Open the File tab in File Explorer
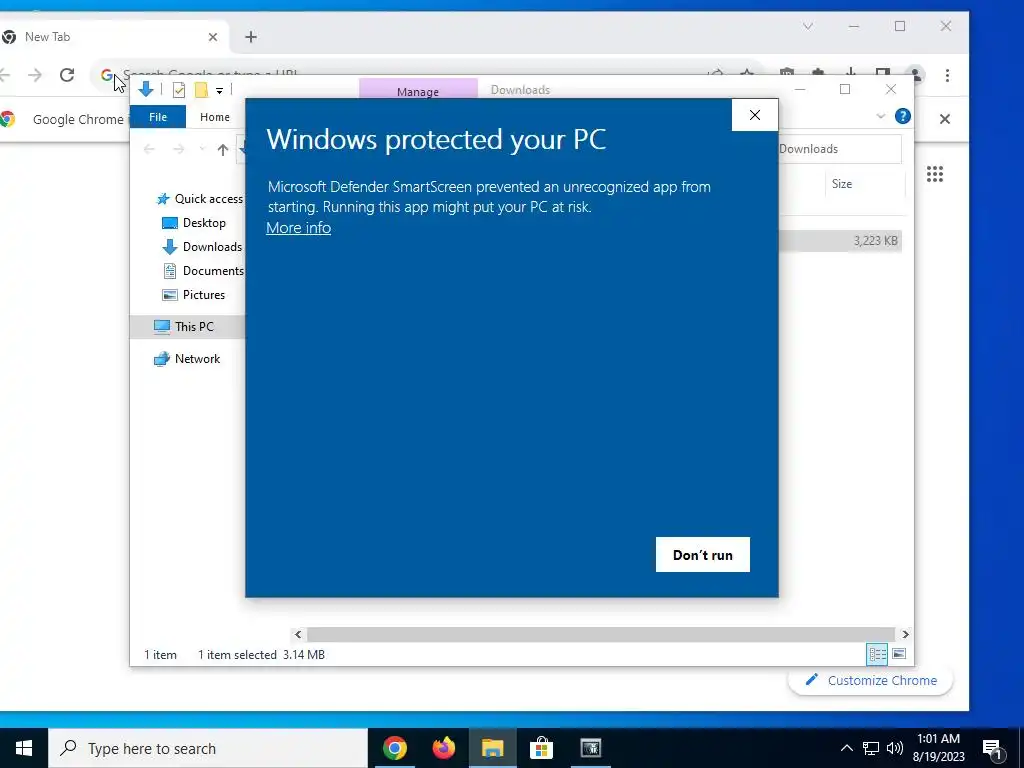Screen dimensions: 1024x768 158,117
